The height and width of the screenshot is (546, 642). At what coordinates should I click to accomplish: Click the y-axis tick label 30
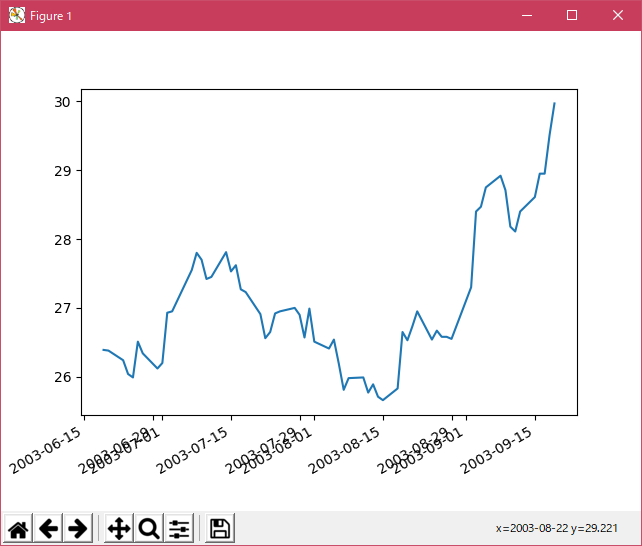[63, 102]
